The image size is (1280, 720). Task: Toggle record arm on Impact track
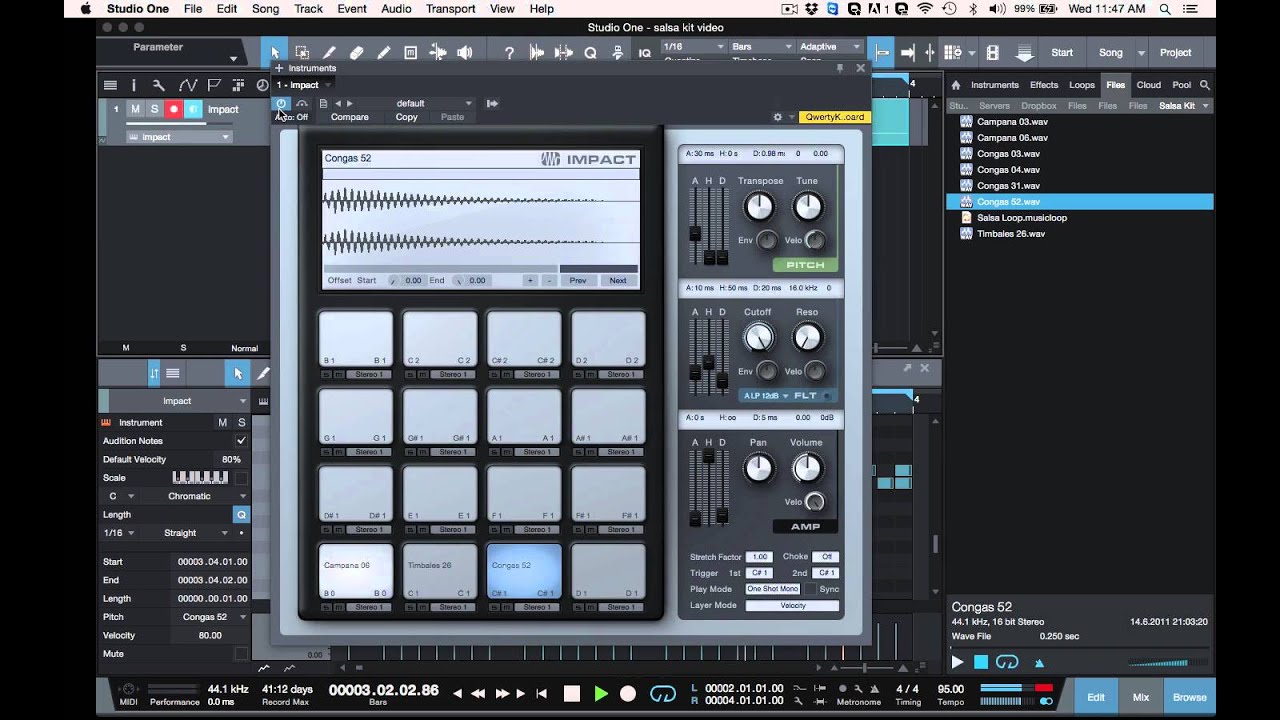[174, 109]
